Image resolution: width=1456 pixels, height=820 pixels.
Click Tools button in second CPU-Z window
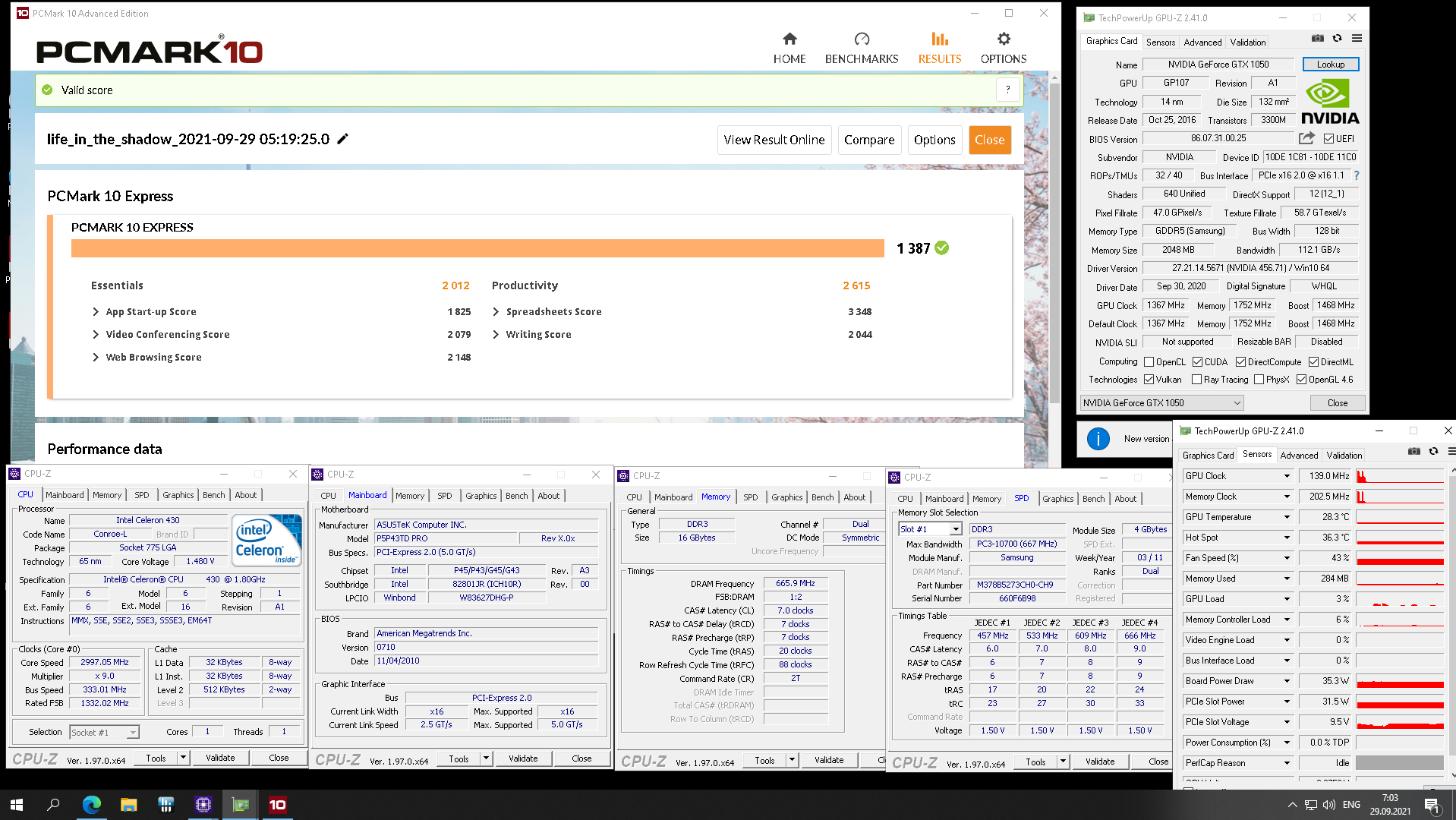(x=459, y=758)
